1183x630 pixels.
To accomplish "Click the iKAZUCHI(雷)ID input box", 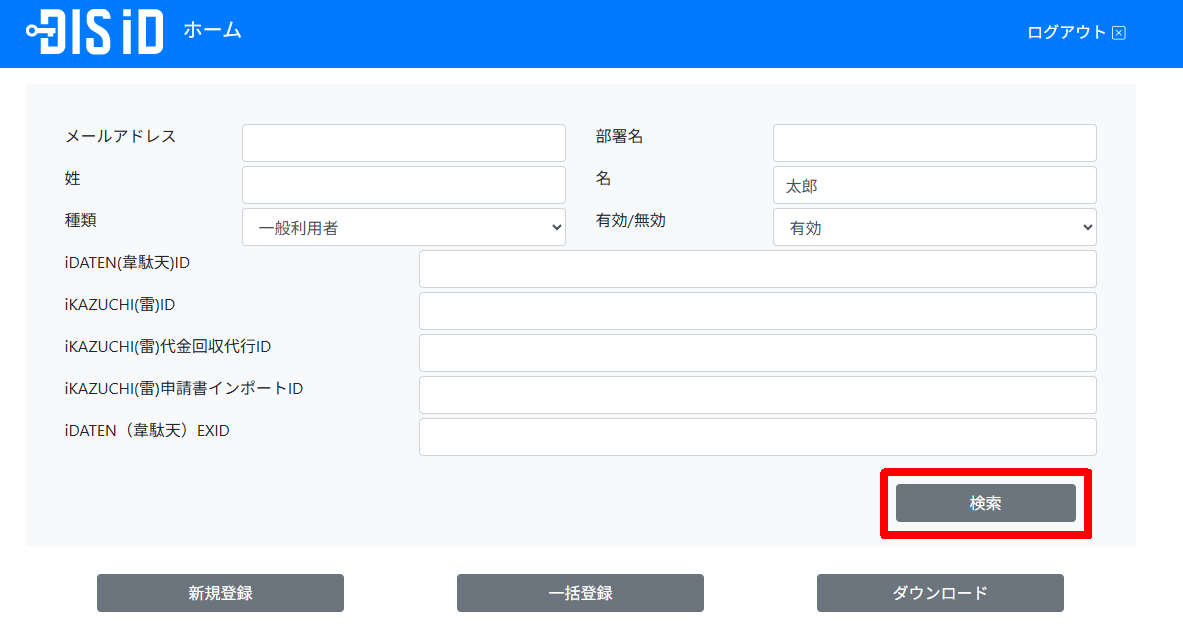I will coord(757,311).
